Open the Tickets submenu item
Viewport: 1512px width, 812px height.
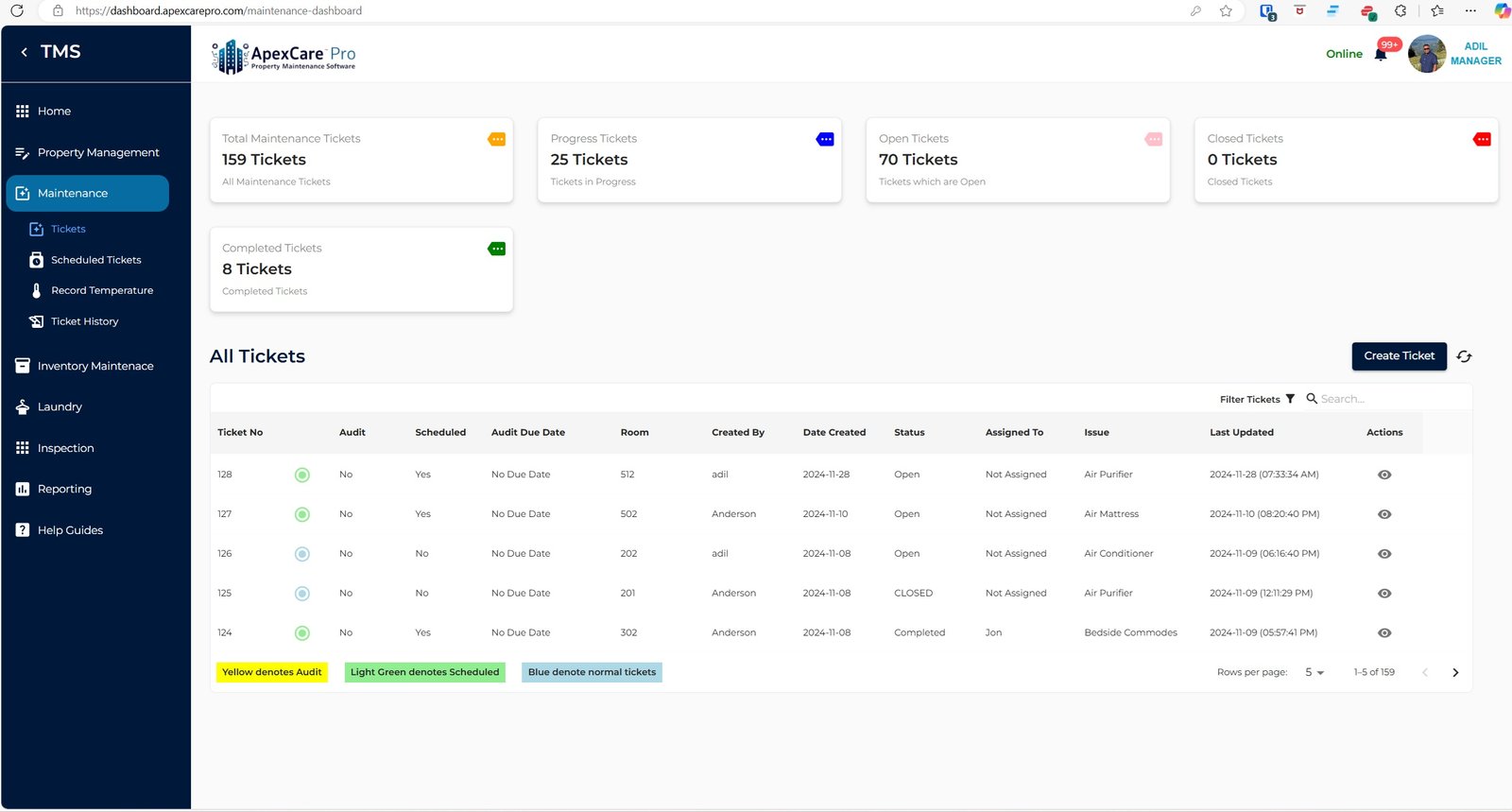pyautogui.click(x=68, y=229)
